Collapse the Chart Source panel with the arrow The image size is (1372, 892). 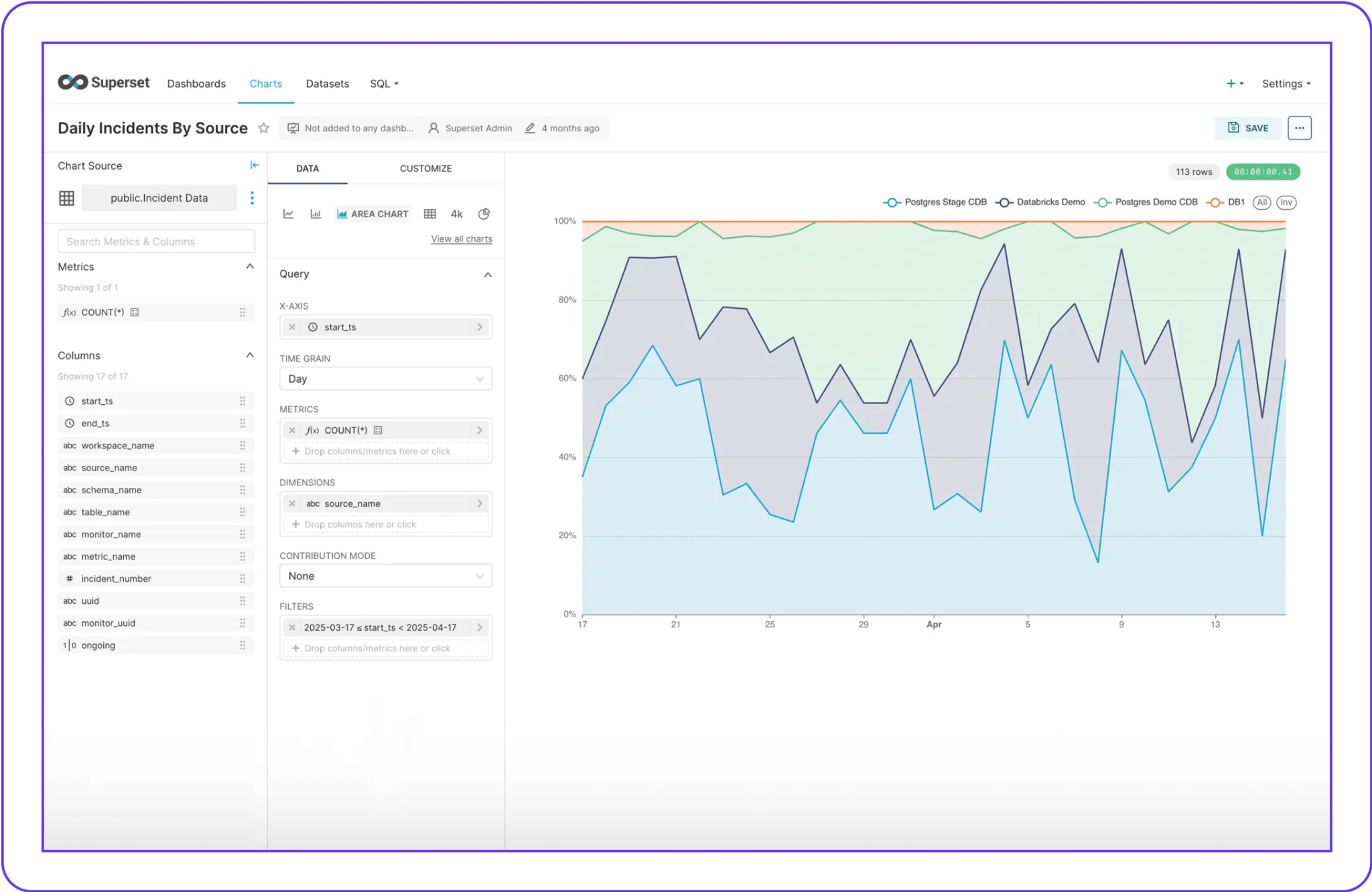pos(254,165)
